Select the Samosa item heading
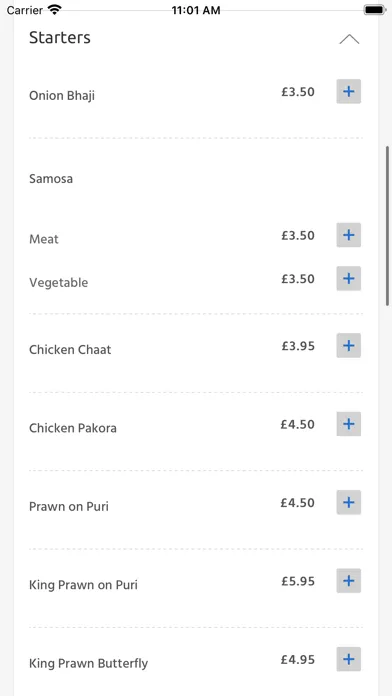Viewport: 392px width, 696px height. coord(51,178)
